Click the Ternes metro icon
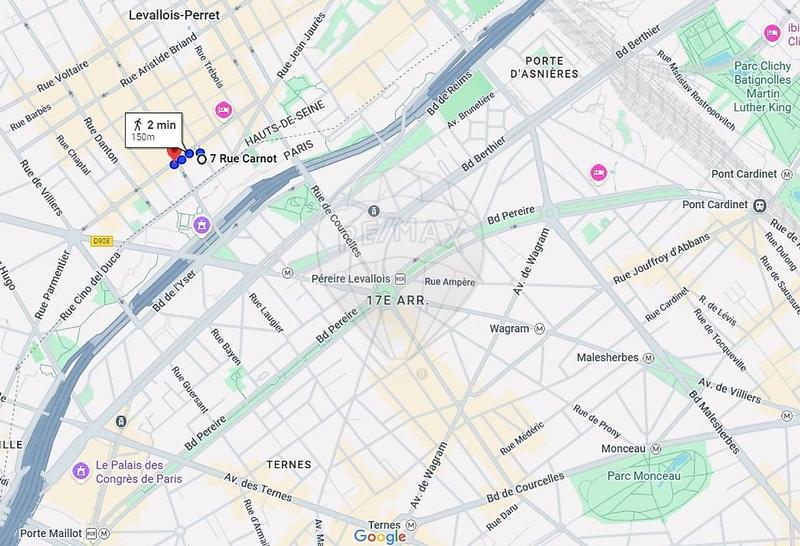This screenshot has height=546, width=800. (x=411, y=525)
